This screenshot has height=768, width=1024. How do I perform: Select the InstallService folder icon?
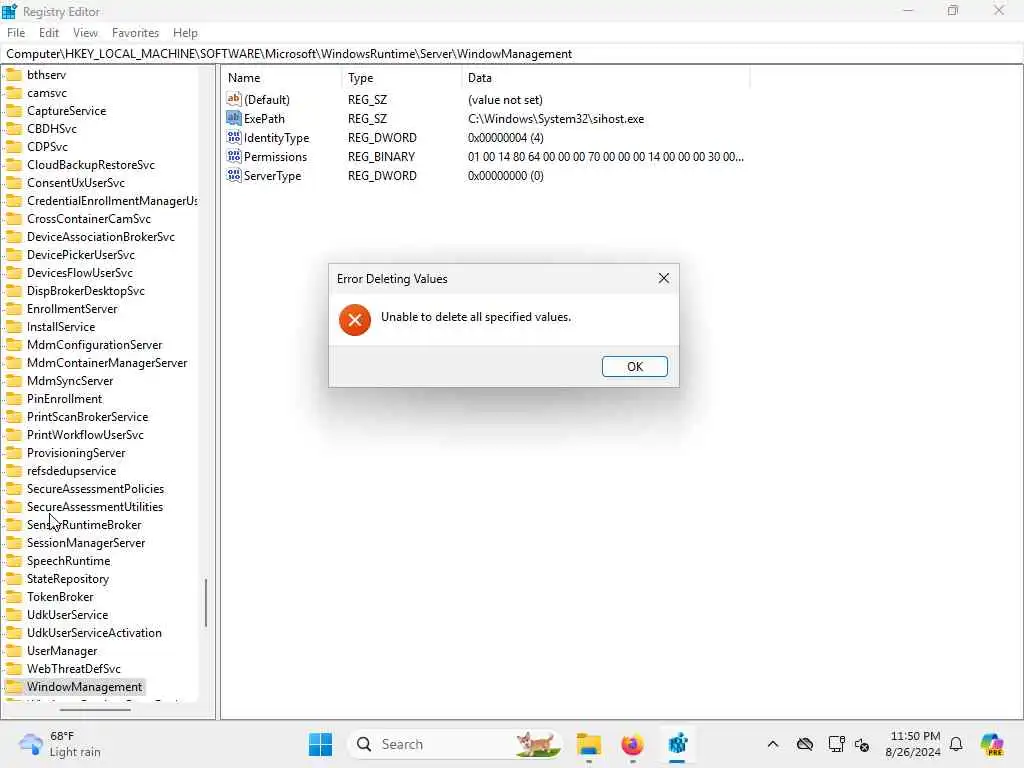coord(14,327)
